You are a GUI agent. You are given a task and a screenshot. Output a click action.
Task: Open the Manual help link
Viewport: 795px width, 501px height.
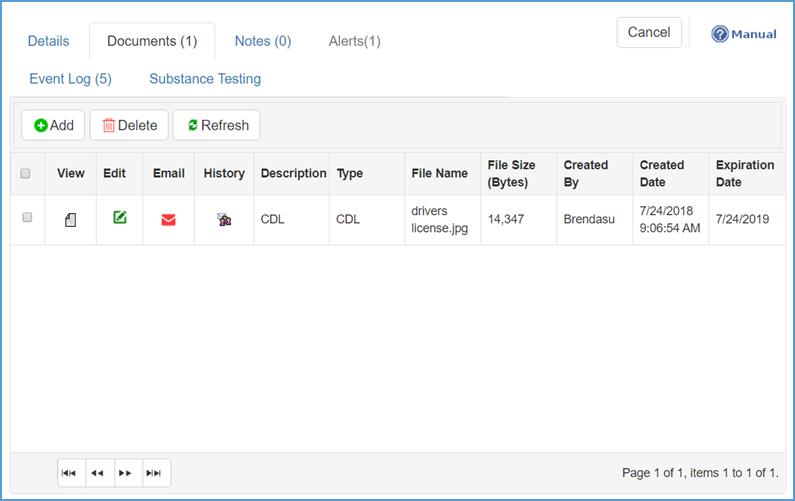pyautogui.click(x=744, y=34)
